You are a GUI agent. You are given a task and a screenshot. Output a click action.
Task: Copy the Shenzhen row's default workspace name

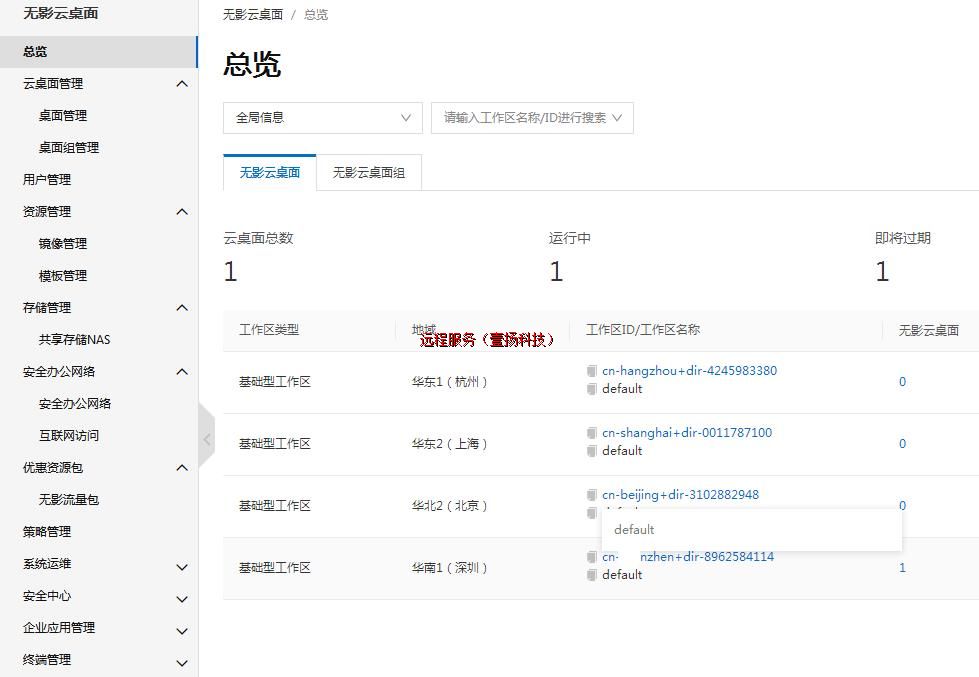592,575
